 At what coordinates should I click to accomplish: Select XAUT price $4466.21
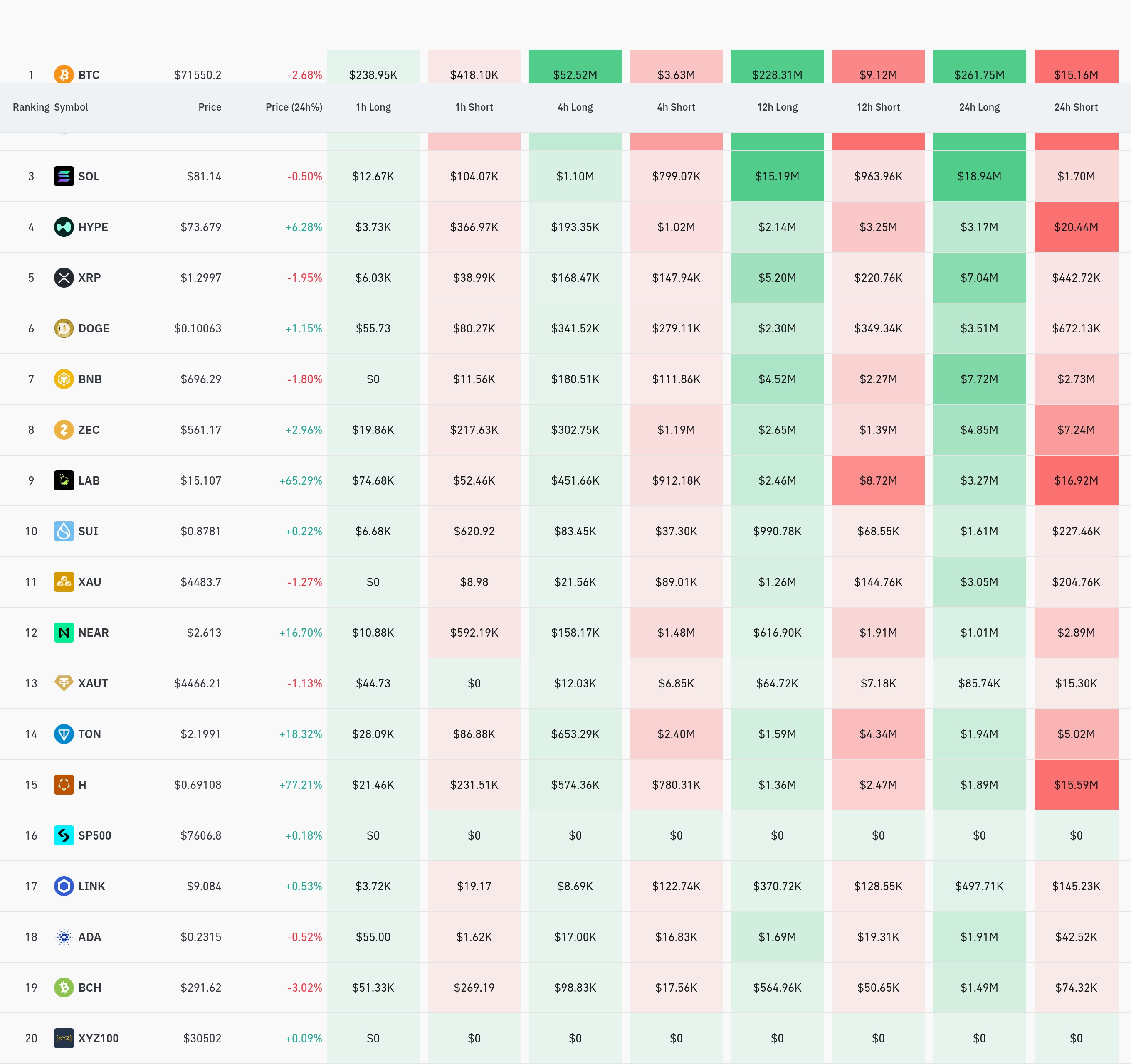(x=198, y=683)
